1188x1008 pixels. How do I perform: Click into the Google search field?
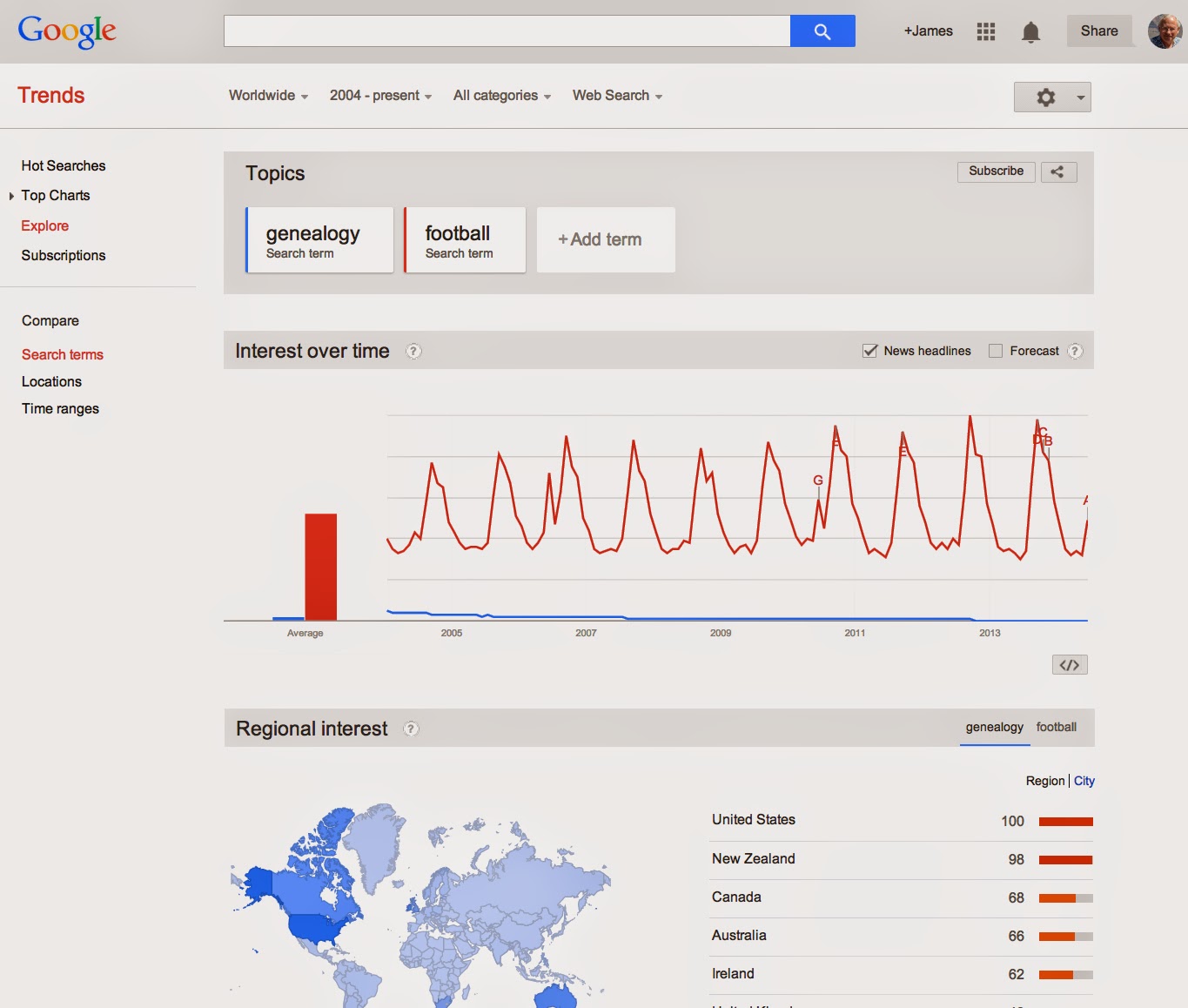tap(507, 31)
